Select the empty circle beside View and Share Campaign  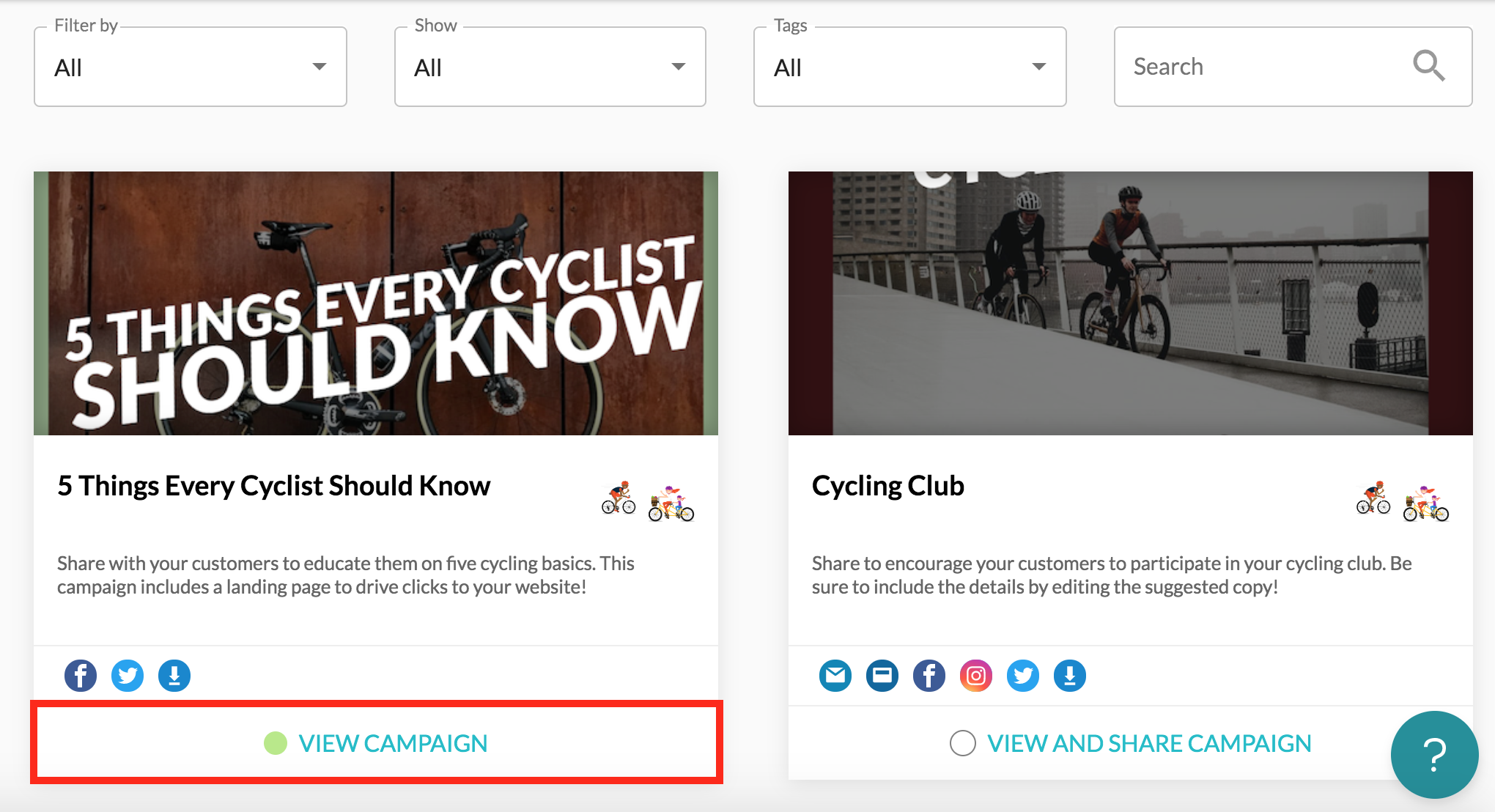(x=963, y=743)
